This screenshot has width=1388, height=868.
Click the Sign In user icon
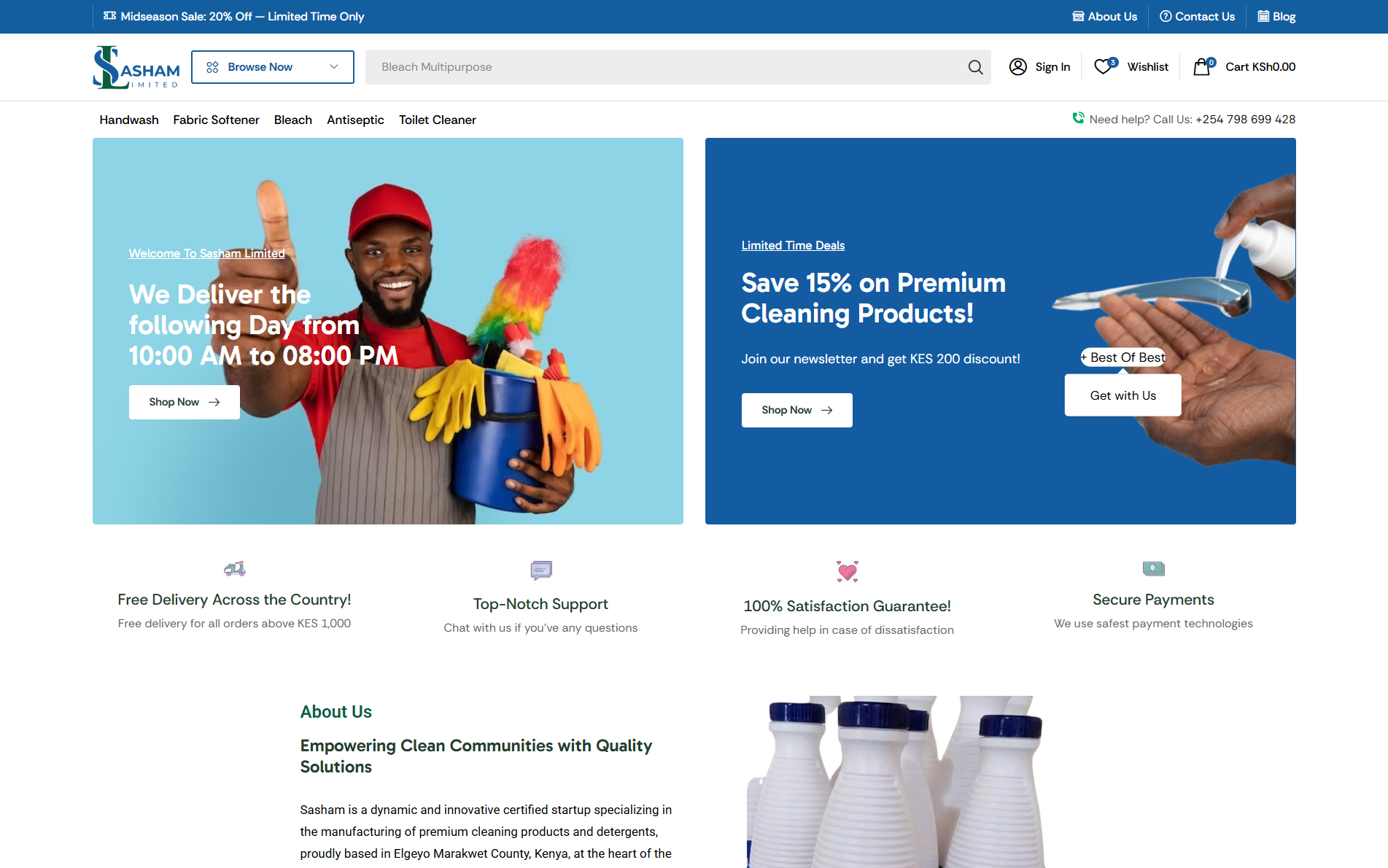point(1017,66)
